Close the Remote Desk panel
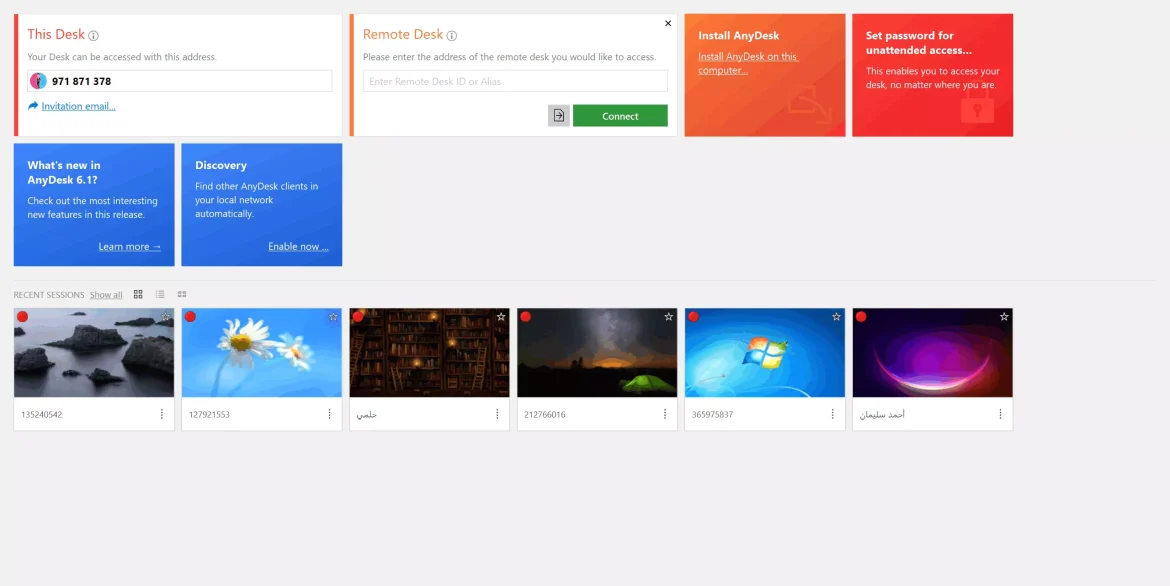 point(668,23)
